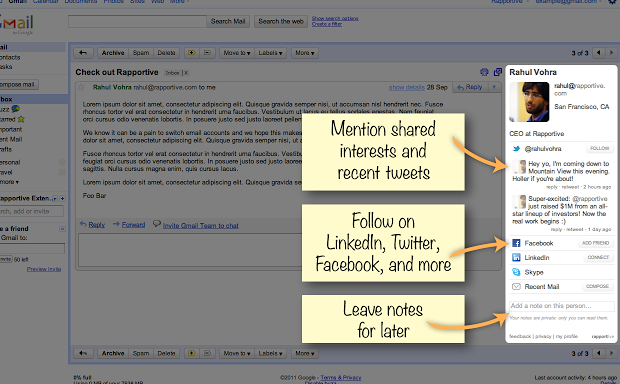
Task: Report Spam from the upper toolbar
Action: coord(141,53)
